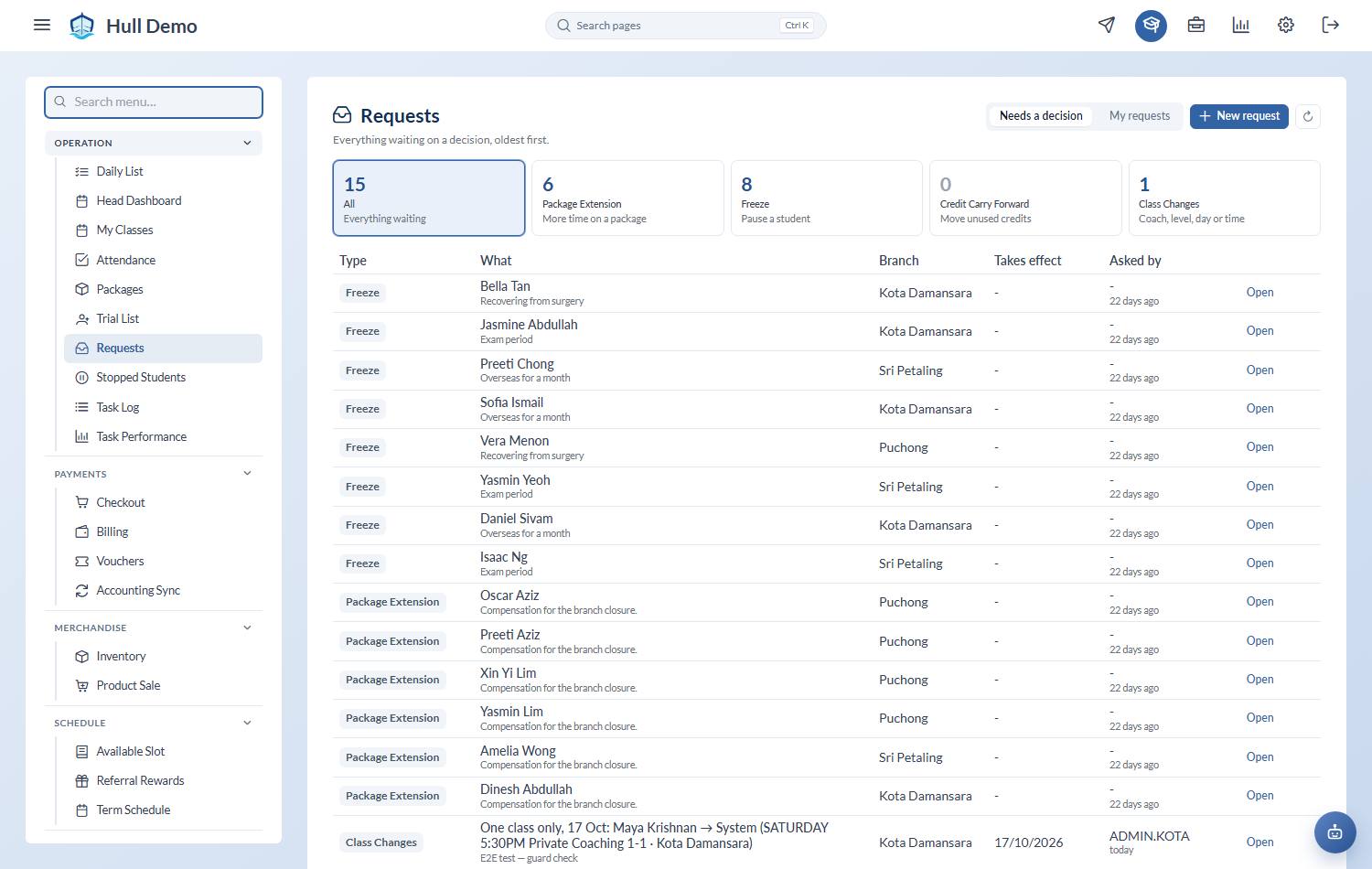Screen dimensions: 1372x869
Task: Click the Hull Demo ship logo
Action: point(82,26)
